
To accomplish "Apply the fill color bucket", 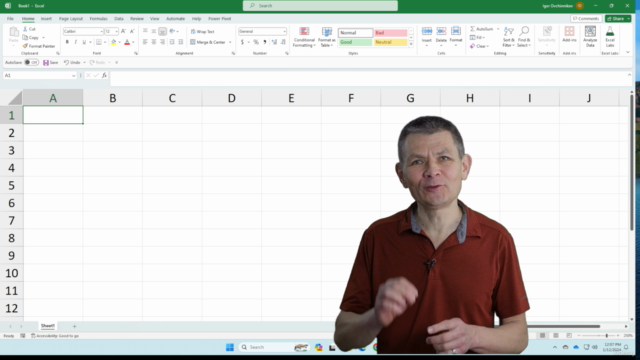I will pyautogui.click(x=113, y=42).
